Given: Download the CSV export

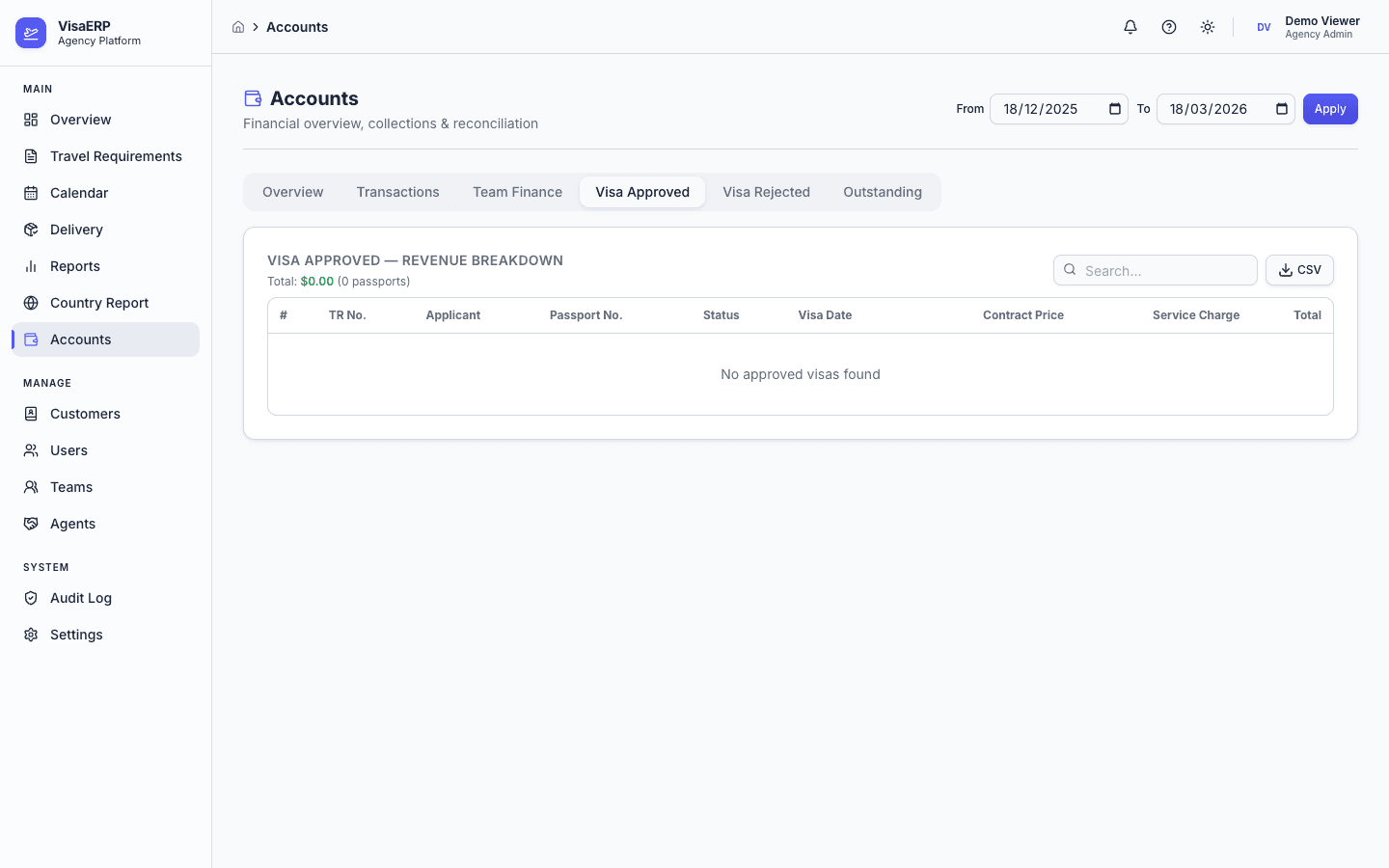Looking at the screenshot, I should pos(1299,270).
